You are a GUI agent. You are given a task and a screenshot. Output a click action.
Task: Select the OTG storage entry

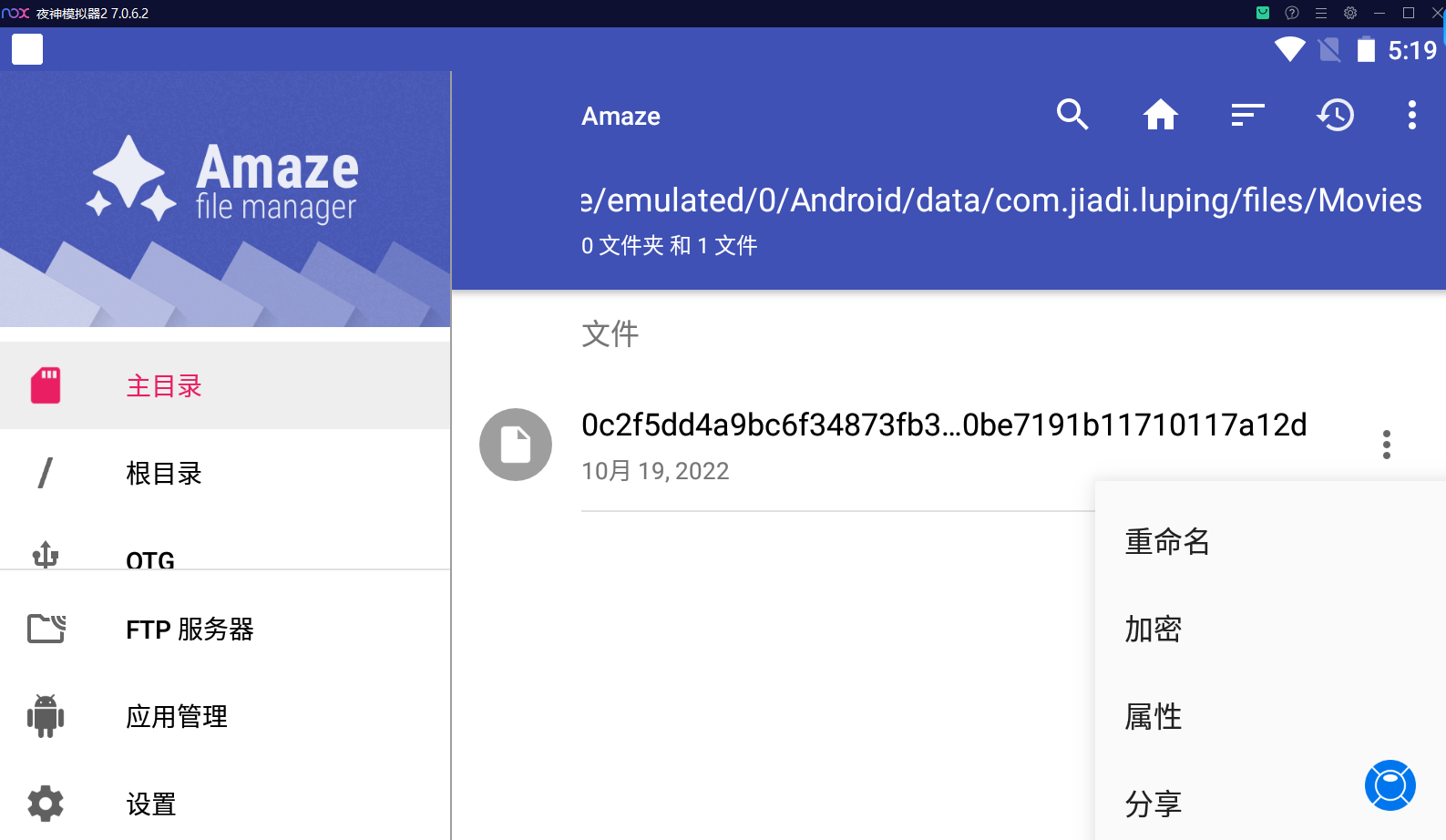[x=150, y=558]
